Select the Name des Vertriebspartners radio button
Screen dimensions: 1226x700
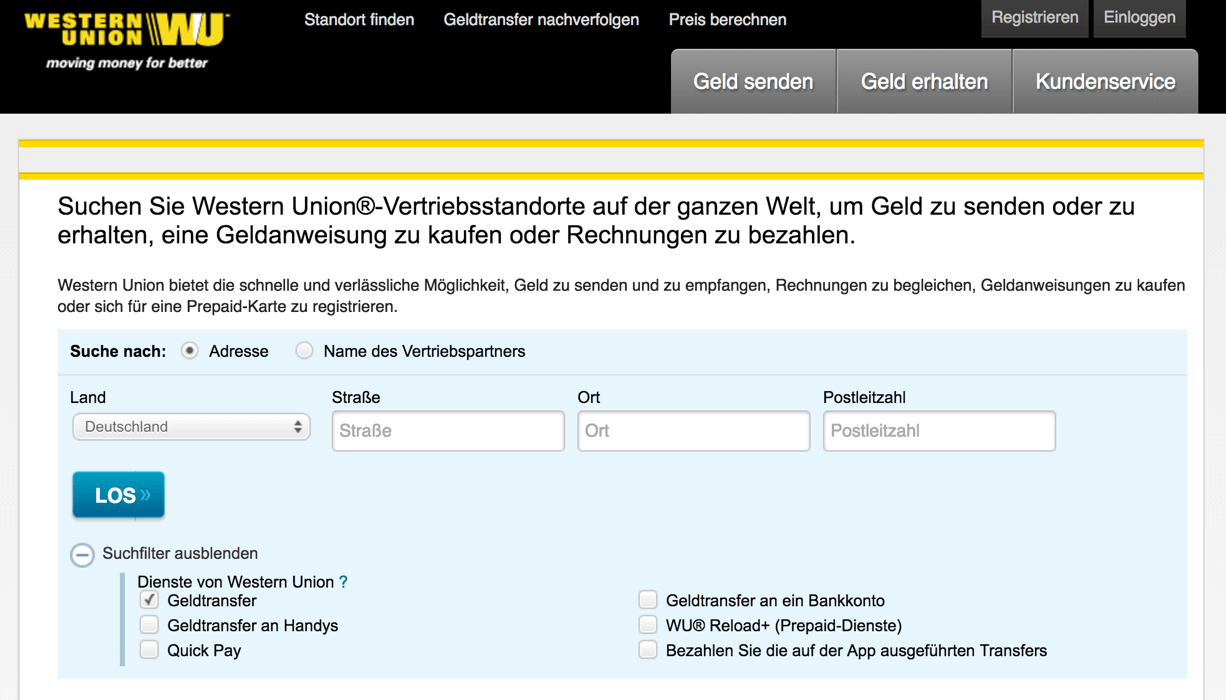pyautogui.click(x=304, y=351)
